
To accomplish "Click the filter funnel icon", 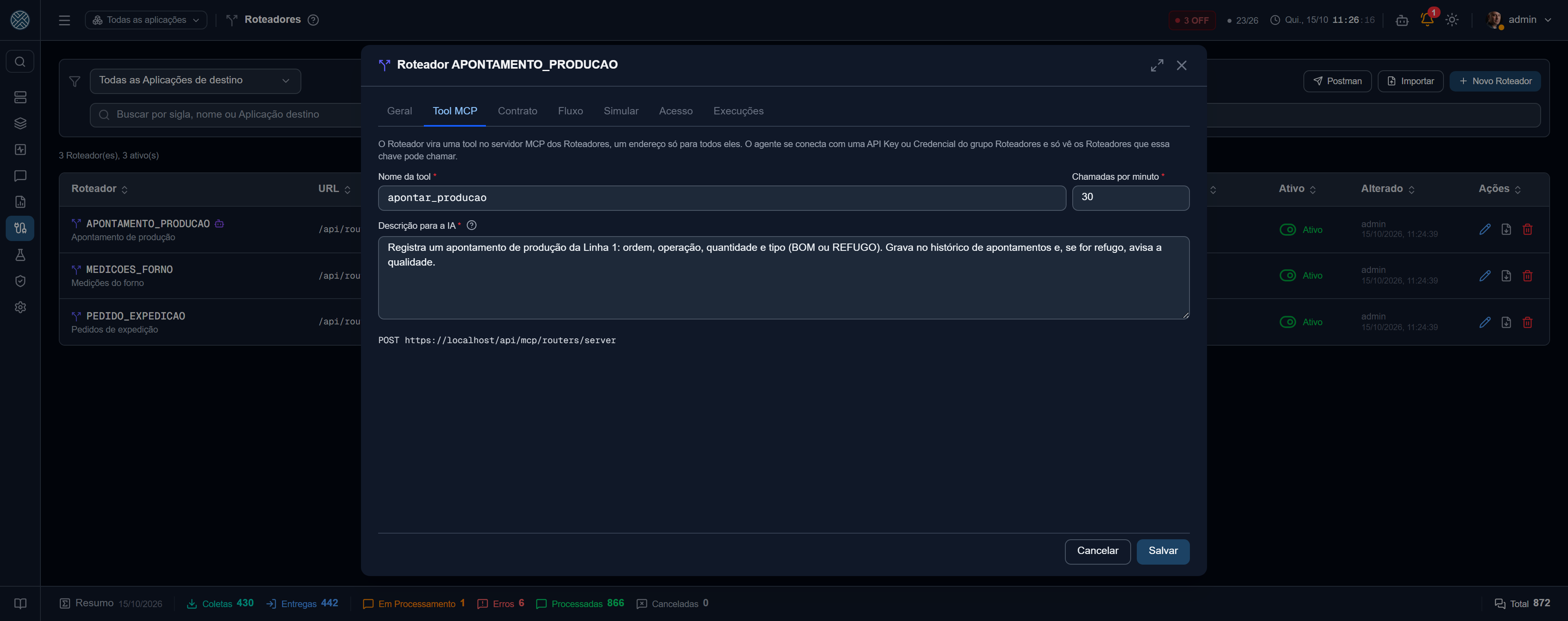I will point(74,81).
